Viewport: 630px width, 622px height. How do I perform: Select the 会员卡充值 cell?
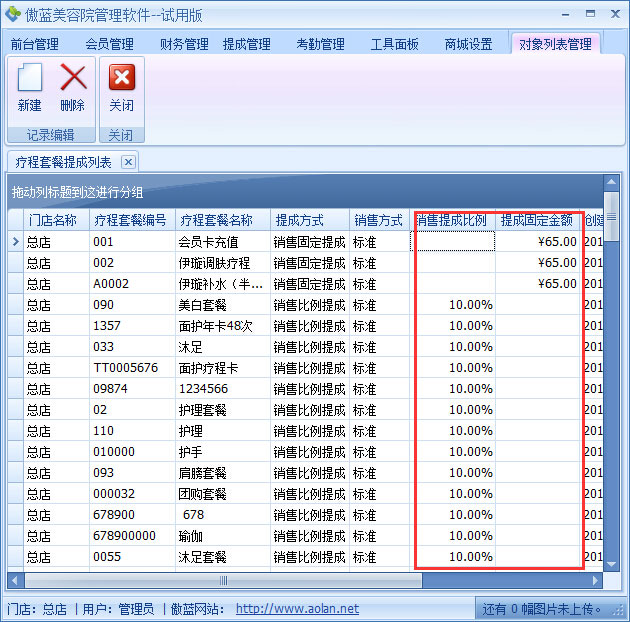click(223, 241)
